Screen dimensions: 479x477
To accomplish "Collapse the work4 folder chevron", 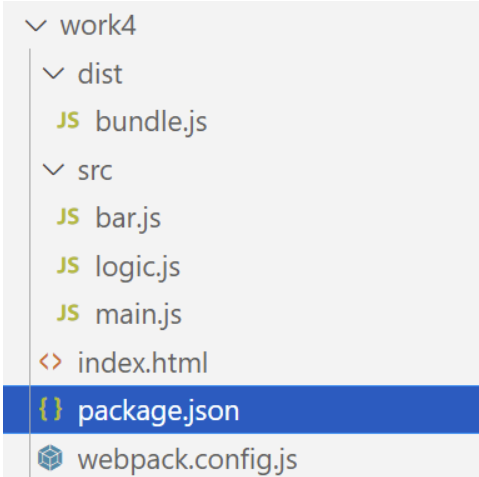I will pos(36,26).
